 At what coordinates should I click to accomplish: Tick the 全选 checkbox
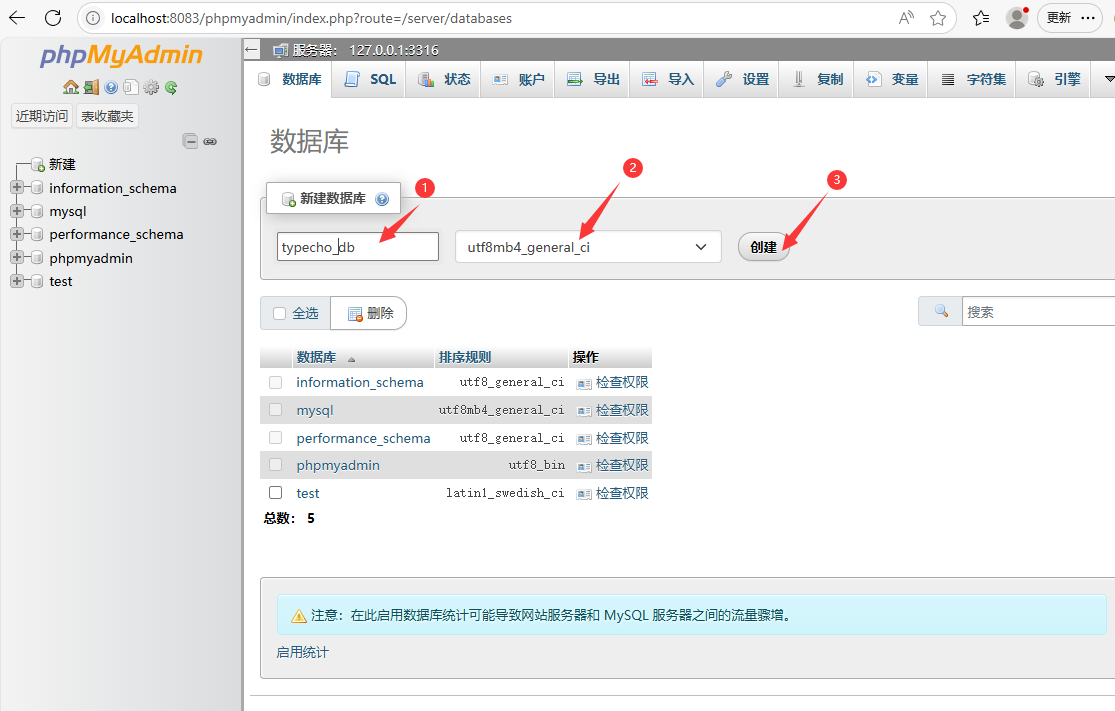[279, 314]
